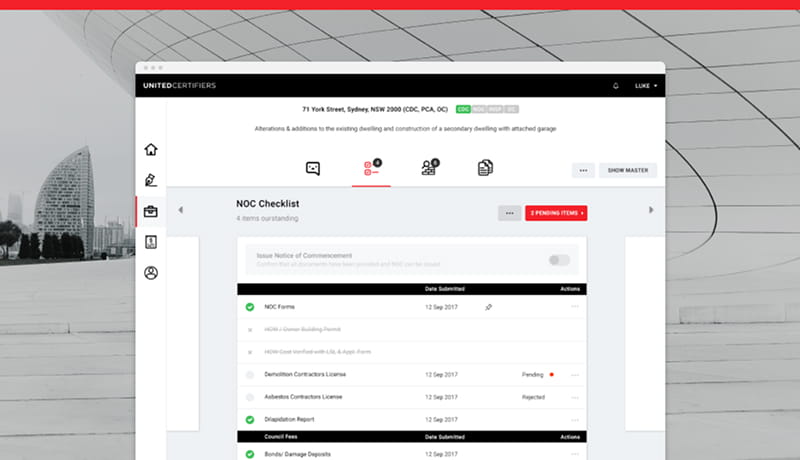This screenshot has width=800, height=460.
Task: Switch to the inspections people tab
Action: pos(430,167)
